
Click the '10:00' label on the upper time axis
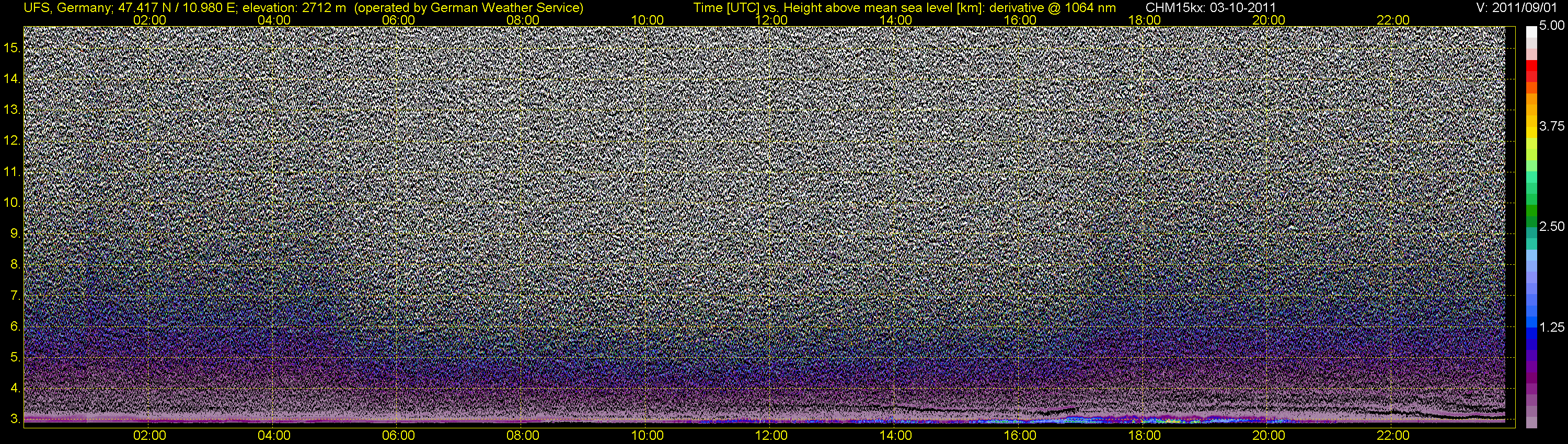(647, 20)
